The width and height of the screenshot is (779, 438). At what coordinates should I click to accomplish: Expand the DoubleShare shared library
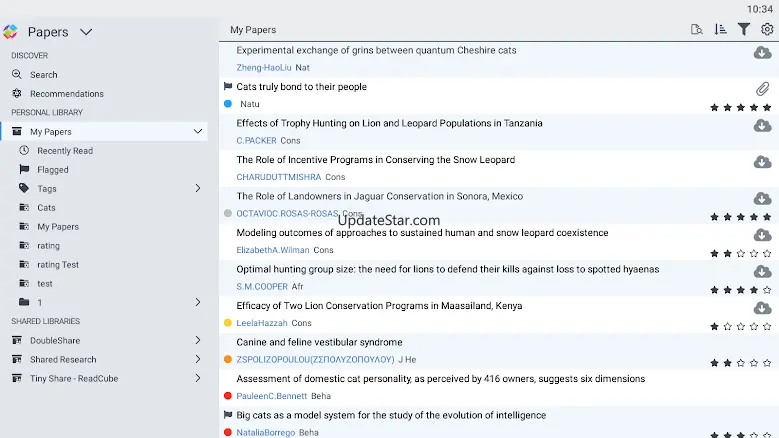coord(198,340)
